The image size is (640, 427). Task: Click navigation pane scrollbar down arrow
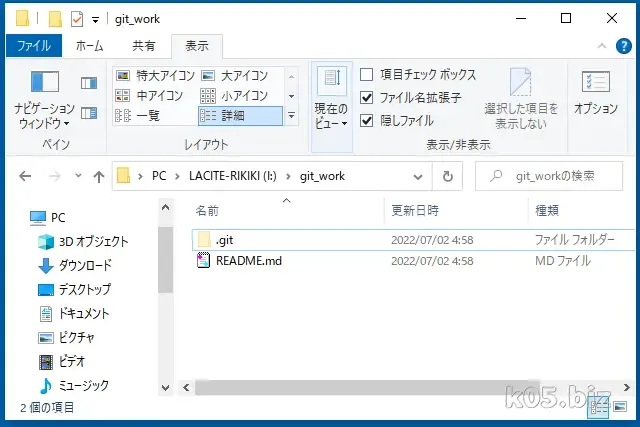coord(165,387)
